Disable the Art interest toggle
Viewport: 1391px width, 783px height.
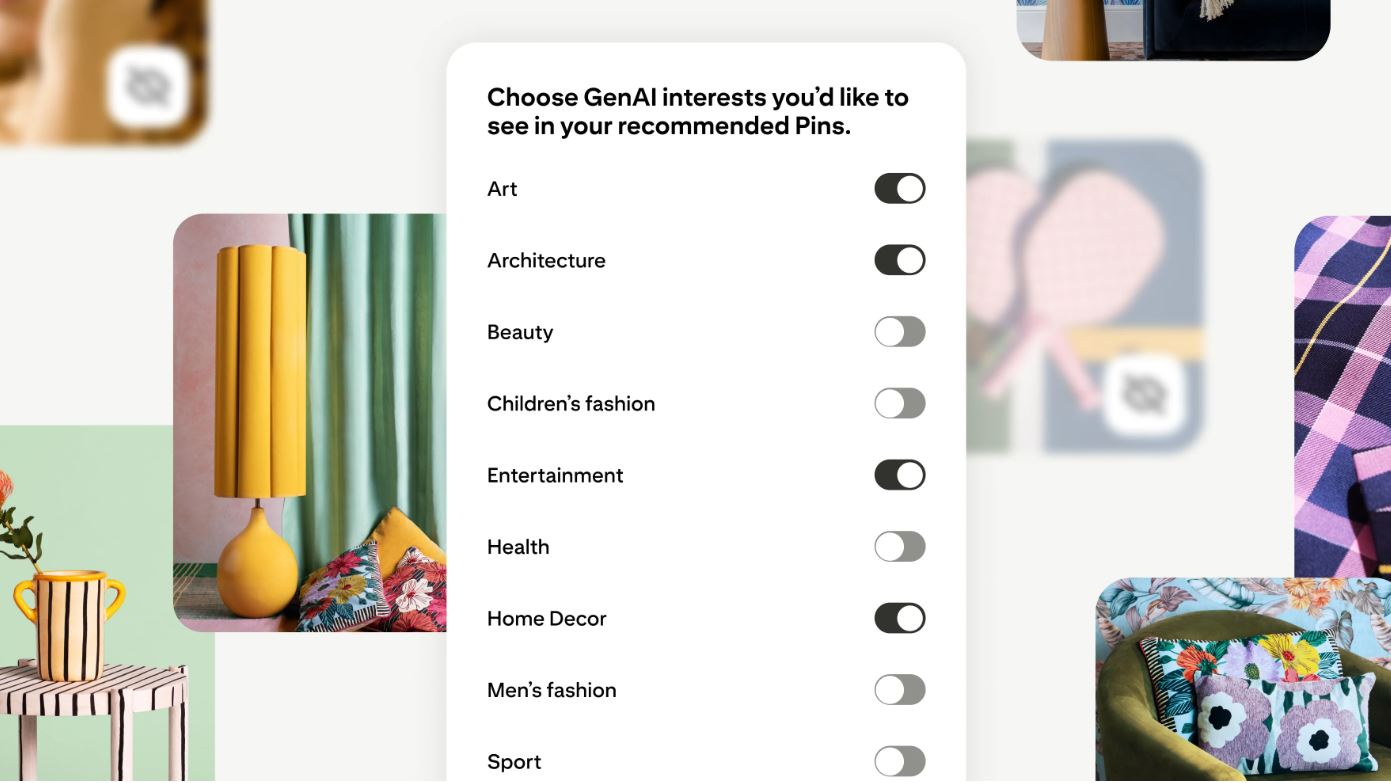point(899,188)
